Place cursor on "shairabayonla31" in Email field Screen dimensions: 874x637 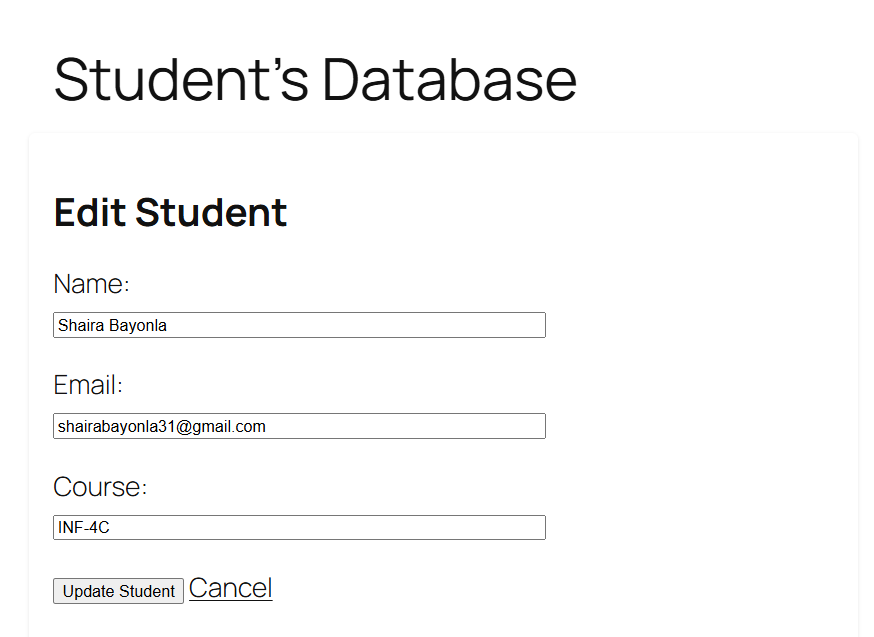click(116, 426)
